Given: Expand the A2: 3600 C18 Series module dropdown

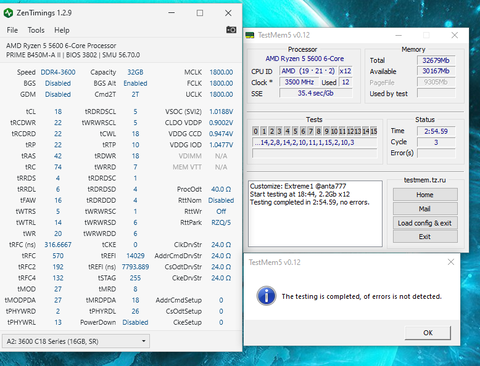Looking at the screenshot, I should coord(76,341).
